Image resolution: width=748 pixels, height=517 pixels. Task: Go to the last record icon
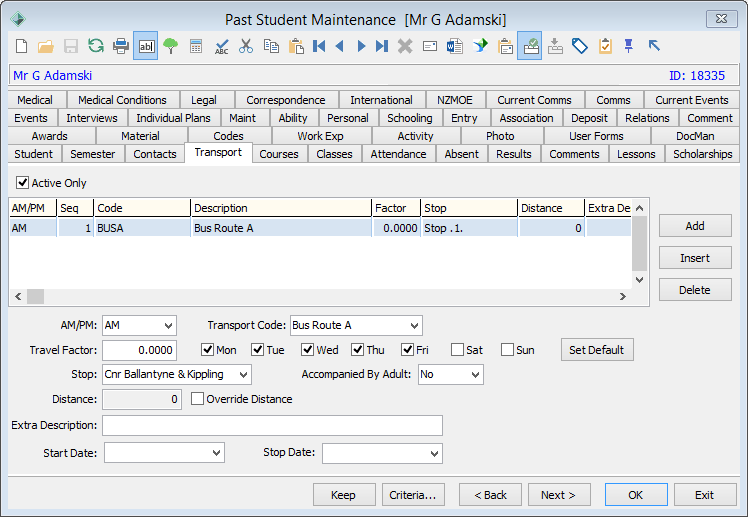coord(382,46)
